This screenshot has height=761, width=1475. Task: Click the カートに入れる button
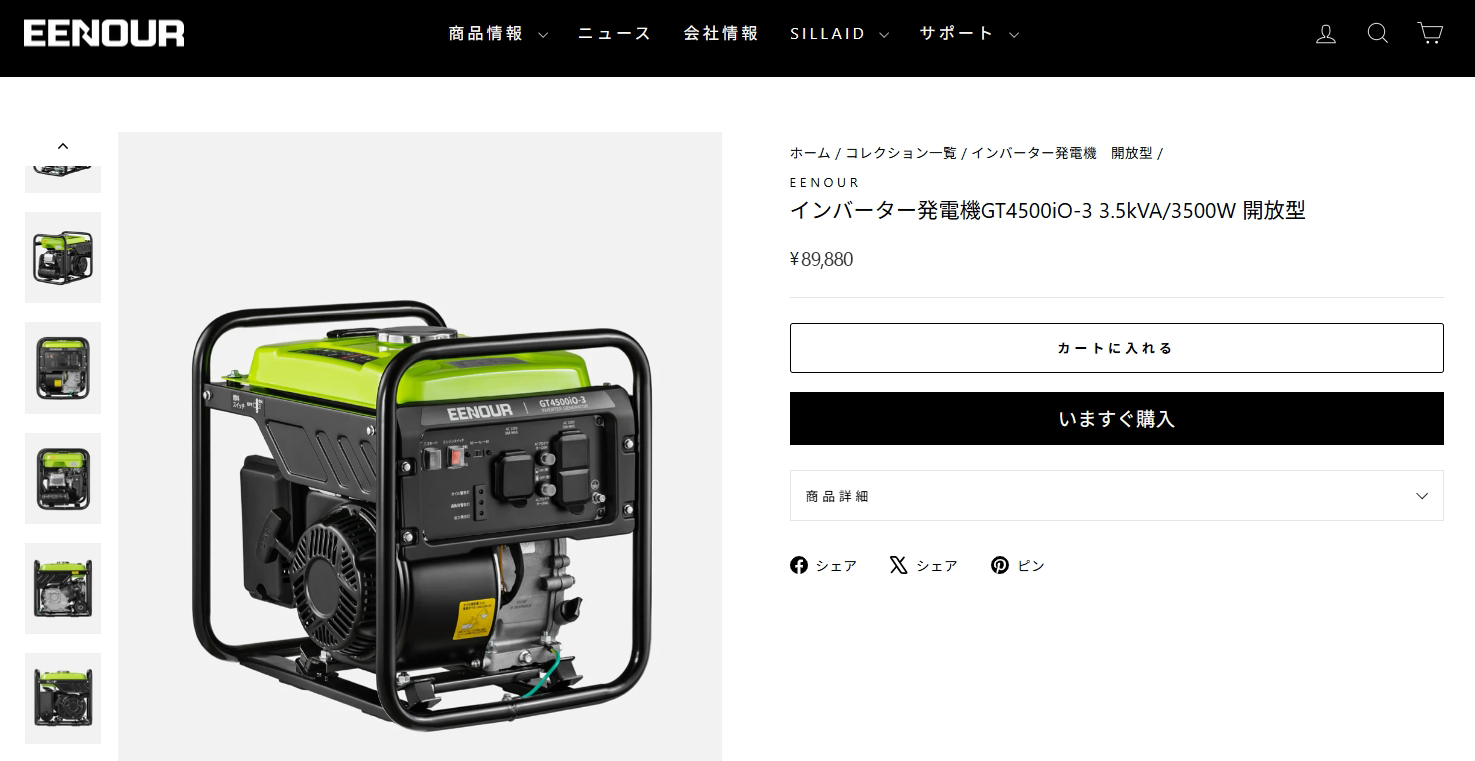1117,348
